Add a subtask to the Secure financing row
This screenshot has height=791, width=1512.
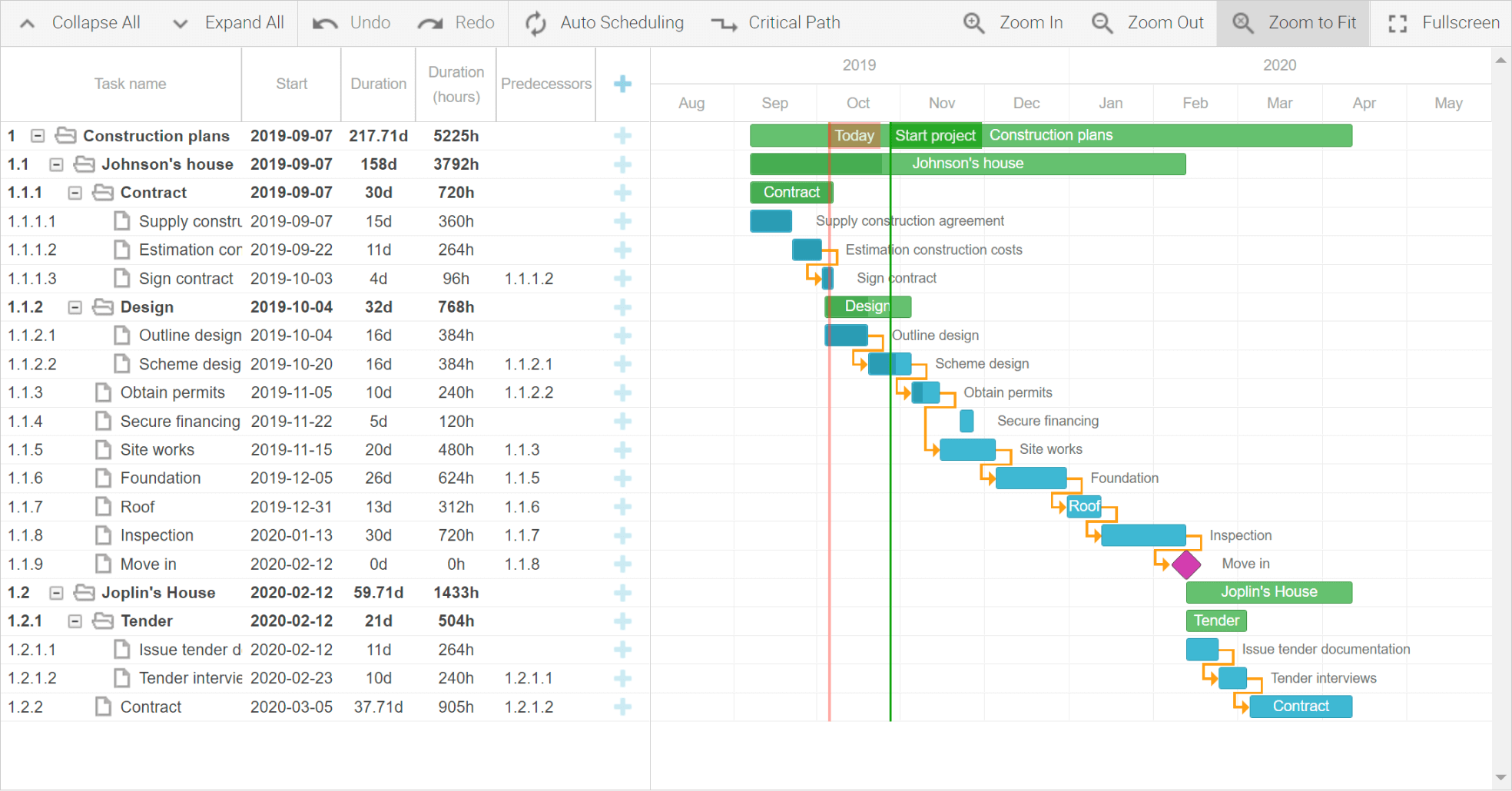622,421
